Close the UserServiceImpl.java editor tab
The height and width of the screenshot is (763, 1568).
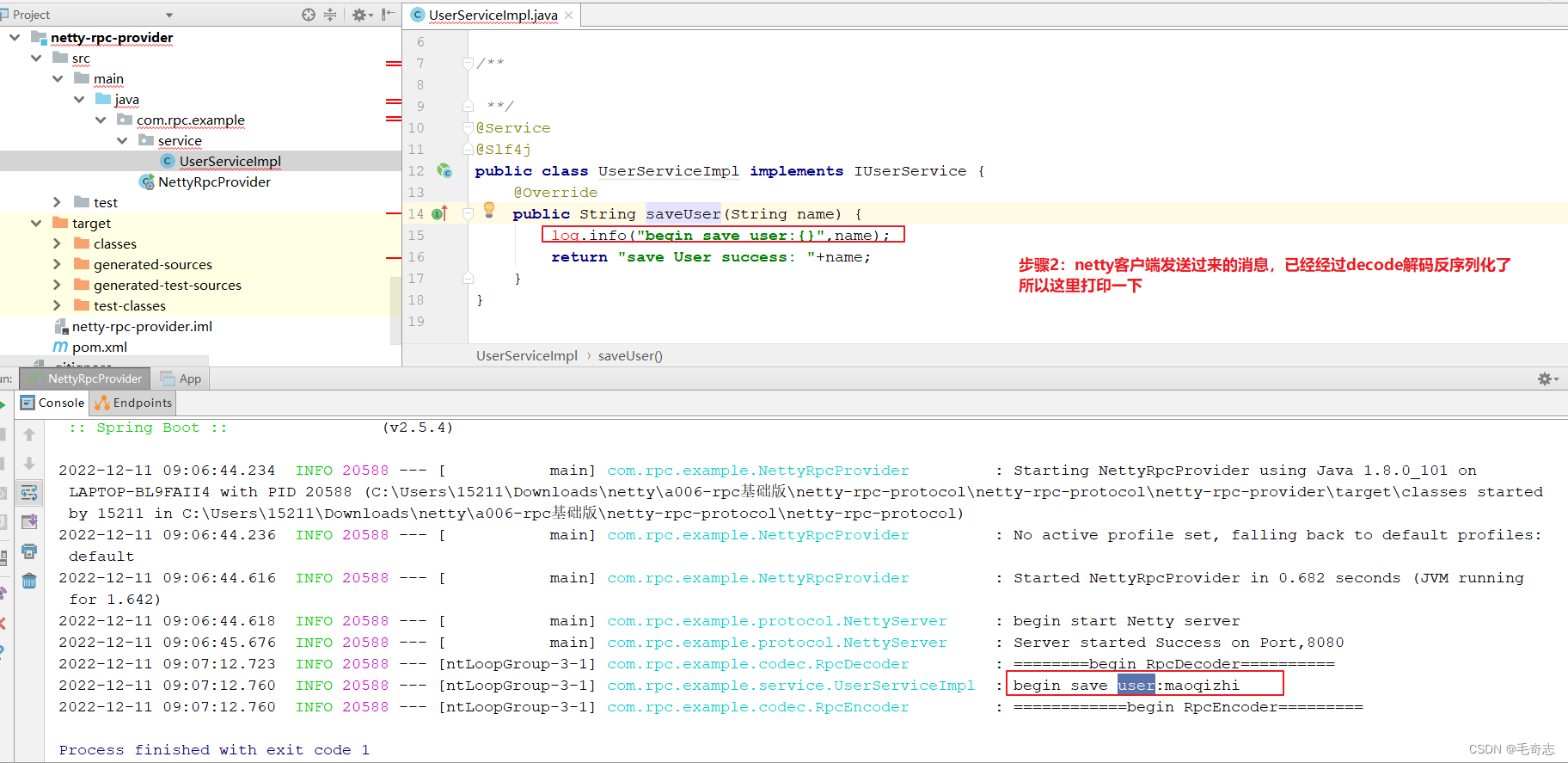coord(569,15)
